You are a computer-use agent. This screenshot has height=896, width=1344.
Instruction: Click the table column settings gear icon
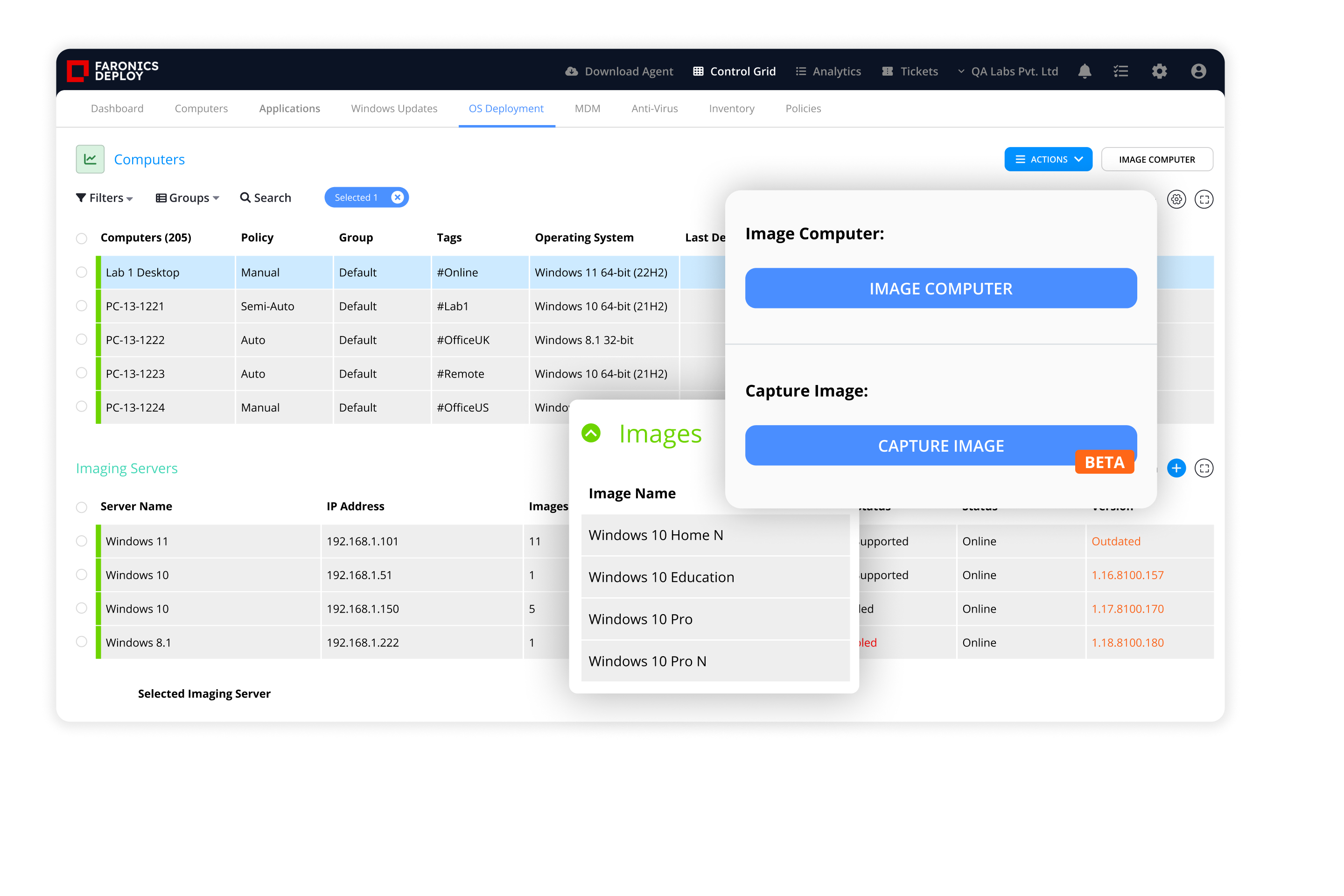tap(1176, 199)
